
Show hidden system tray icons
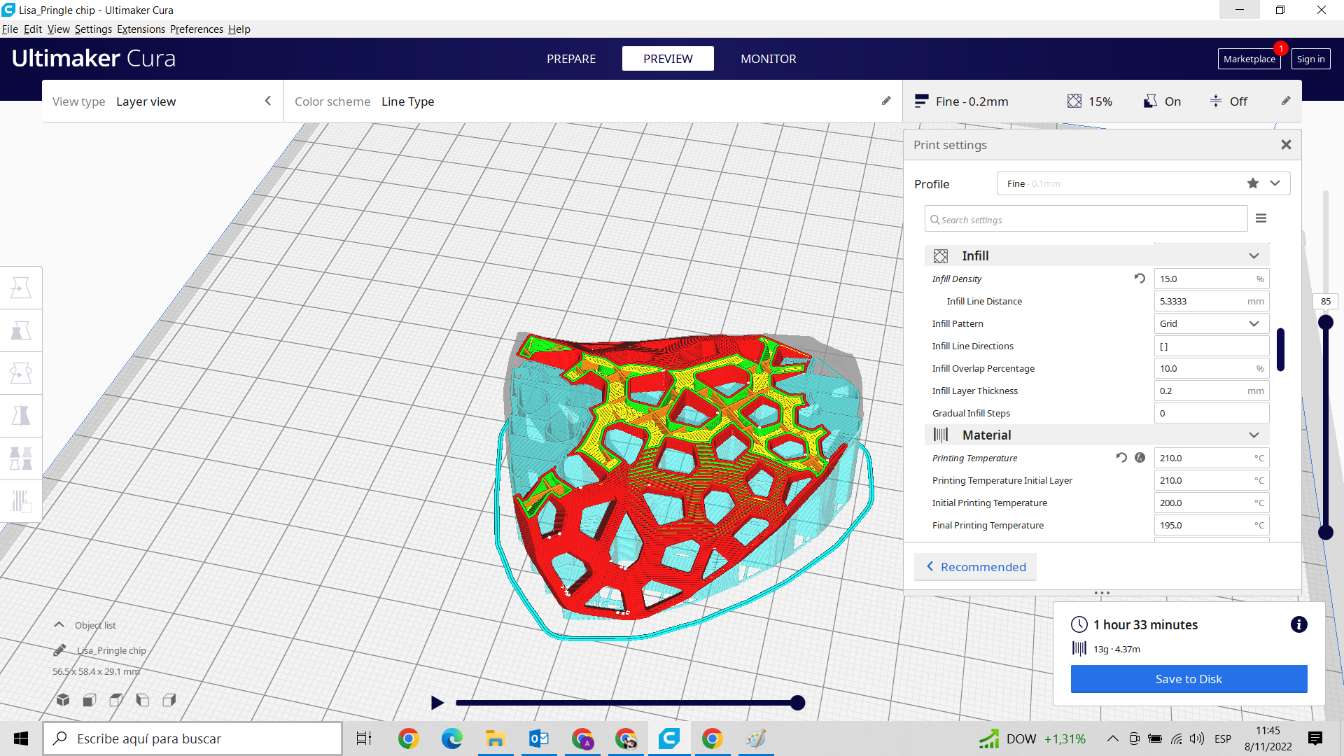[1113, 739]
